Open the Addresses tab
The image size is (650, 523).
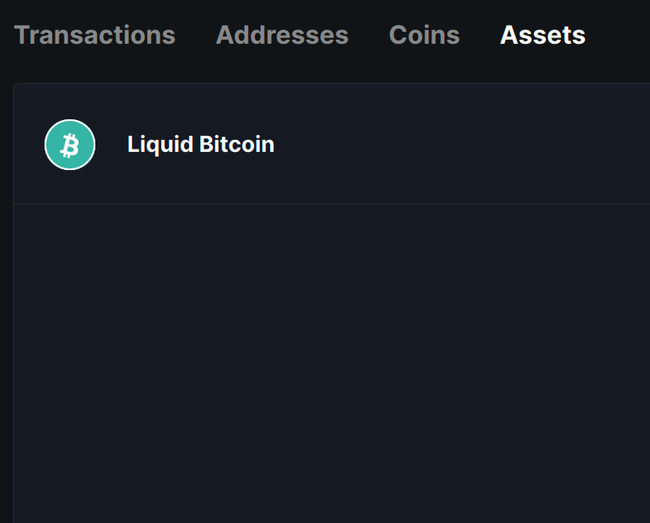pos(282,35)
